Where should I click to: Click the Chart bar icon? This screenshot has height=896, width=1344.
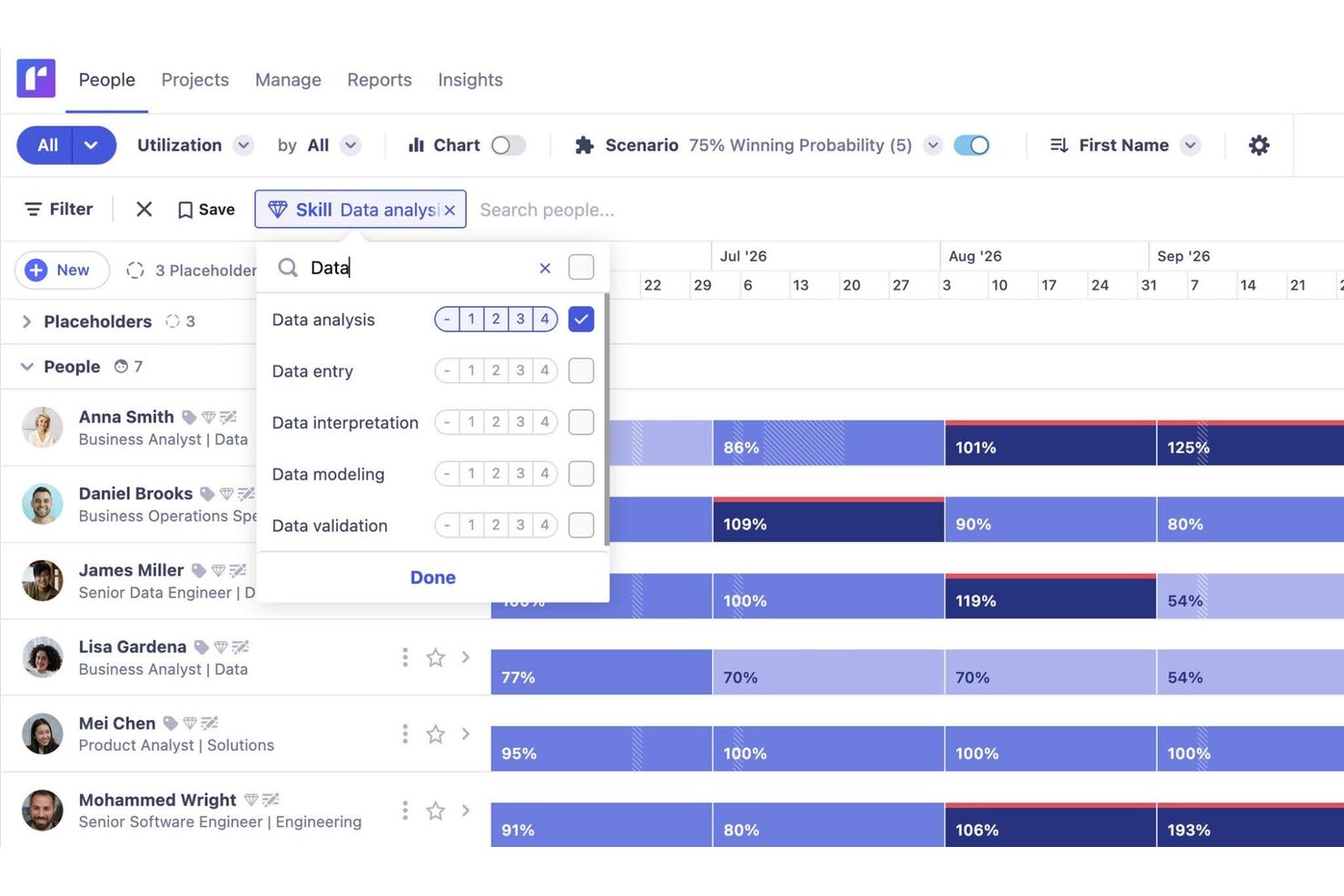pyautogui.click(x=416, y=145)
